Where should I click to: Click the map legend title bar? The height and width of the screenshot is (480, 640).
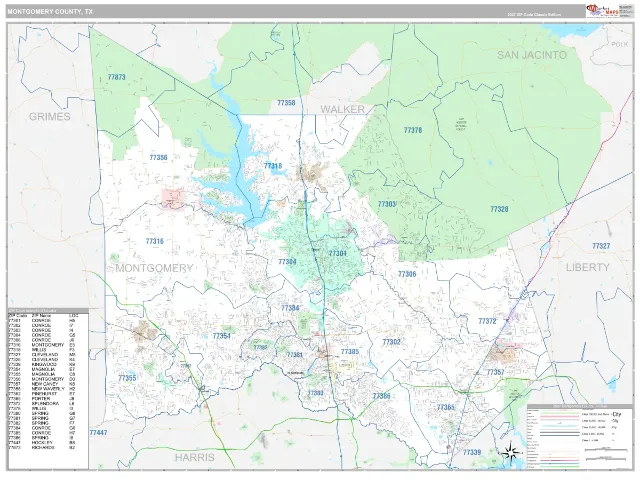tap(580, 407)
